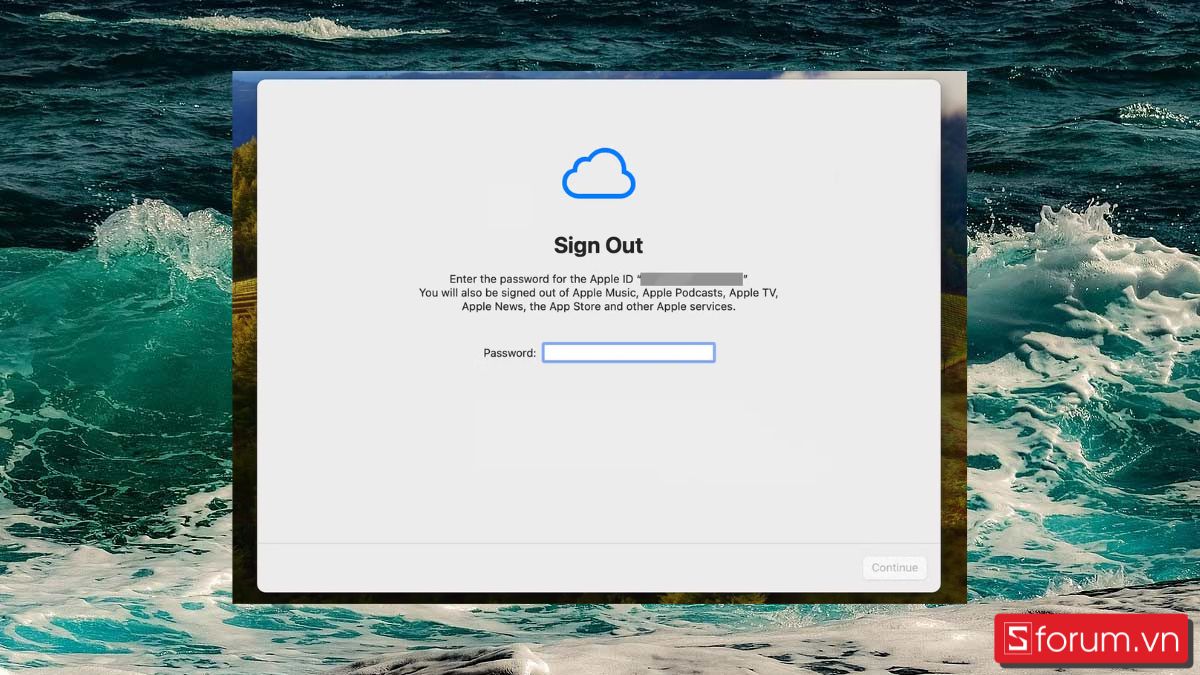Click the Apple Music mention in the description
Screen dimensions: 1200x675
(601, 292)
